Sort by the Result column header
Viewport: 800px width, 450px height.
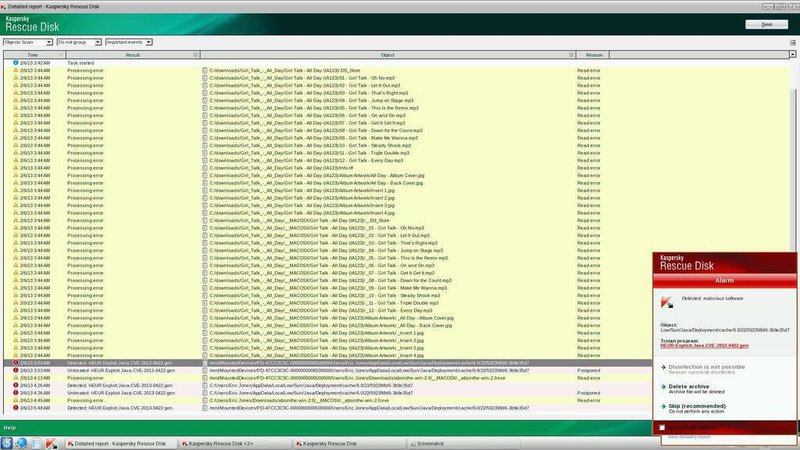[x=132, y=55]
